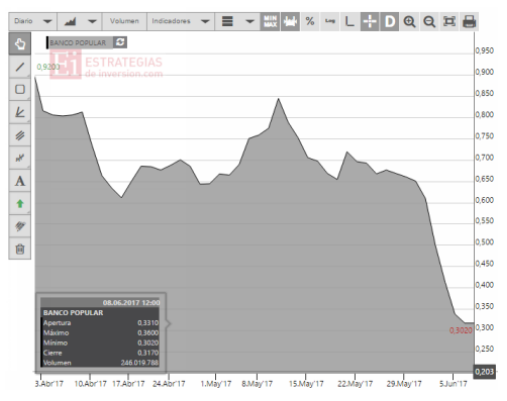Toggle the candlestick gaps icon
507x401 pixels.
tap(290, 22)
